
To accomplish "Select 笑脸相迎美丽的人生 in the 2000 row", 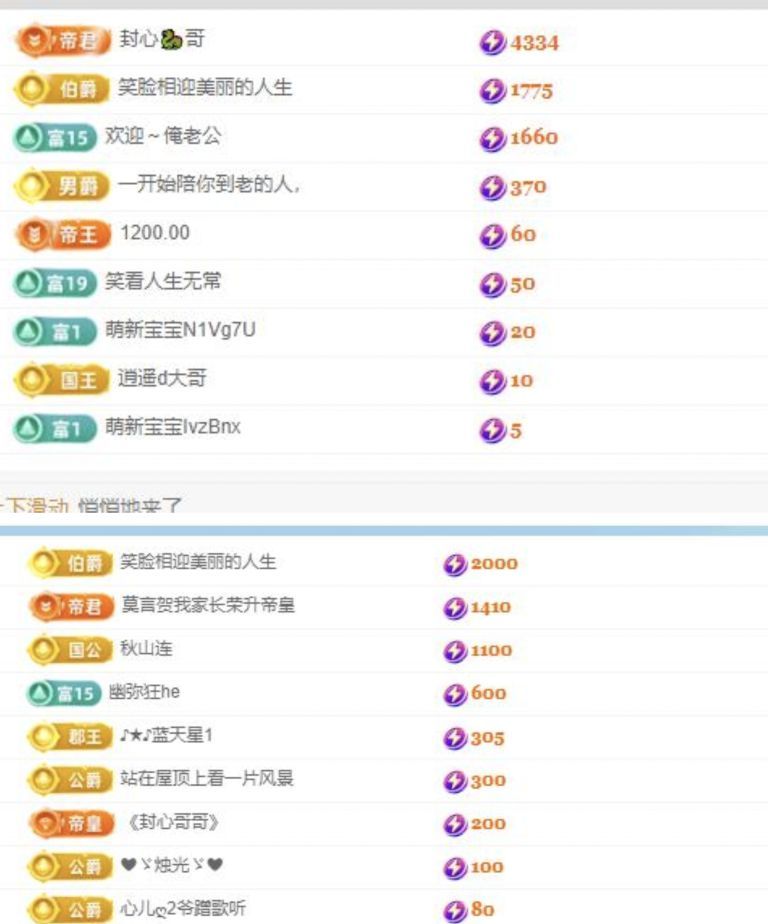I will coord(198,562).
